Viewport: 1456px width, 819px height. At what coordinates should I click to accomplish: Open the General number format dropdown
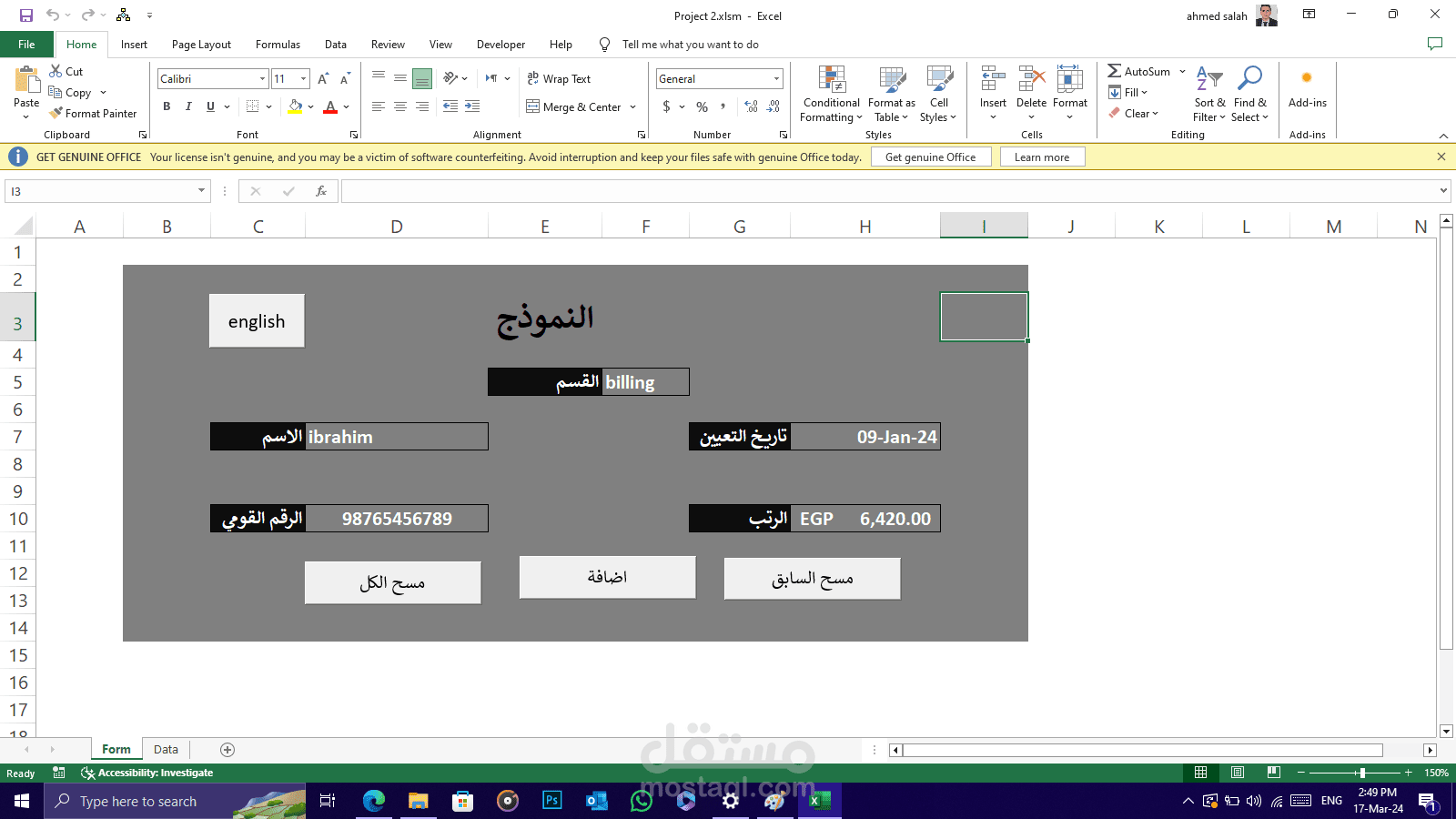(776, 79)
